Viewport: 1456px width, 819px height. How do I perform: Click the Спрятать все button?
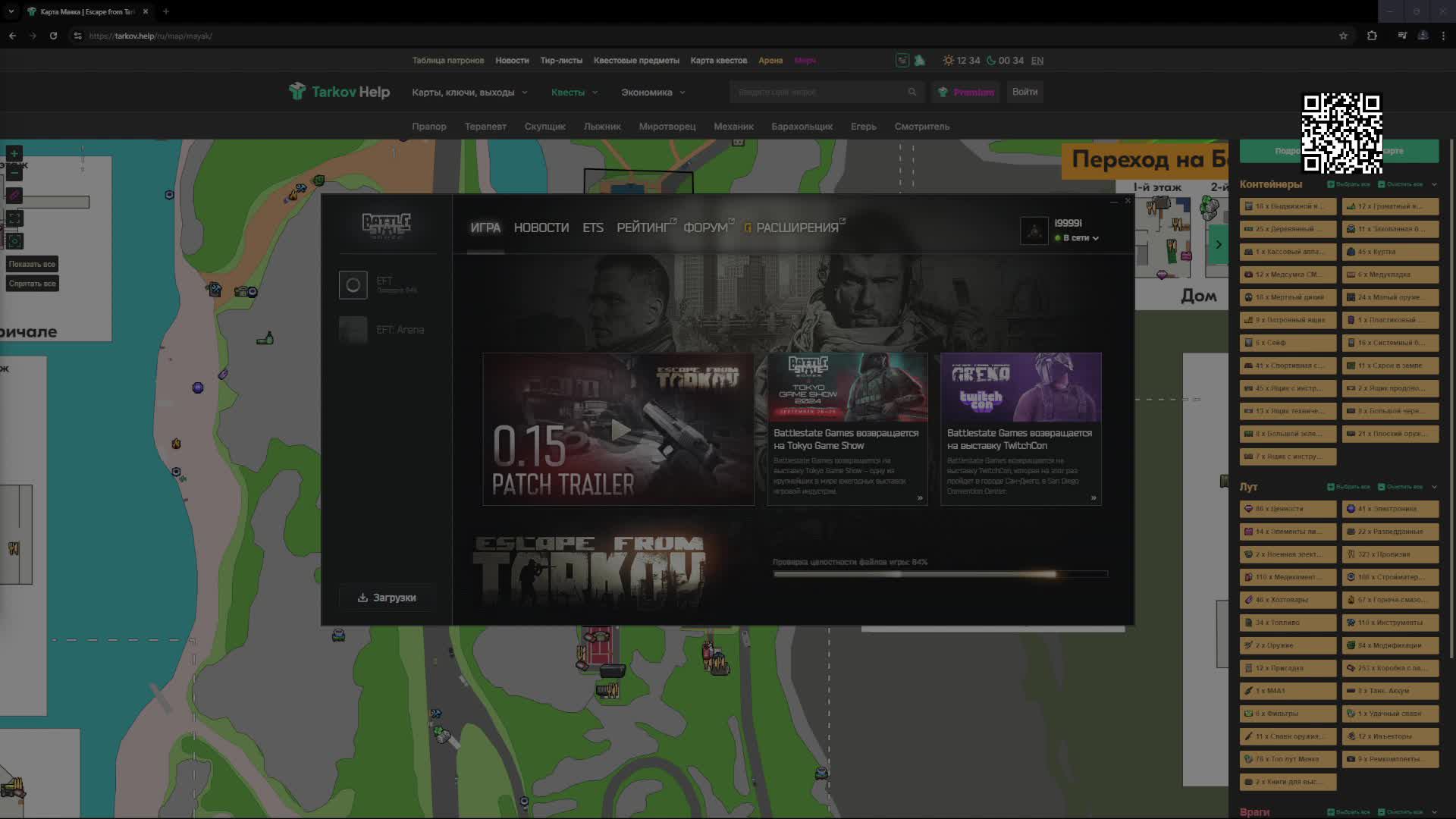(x=32, y=284)
